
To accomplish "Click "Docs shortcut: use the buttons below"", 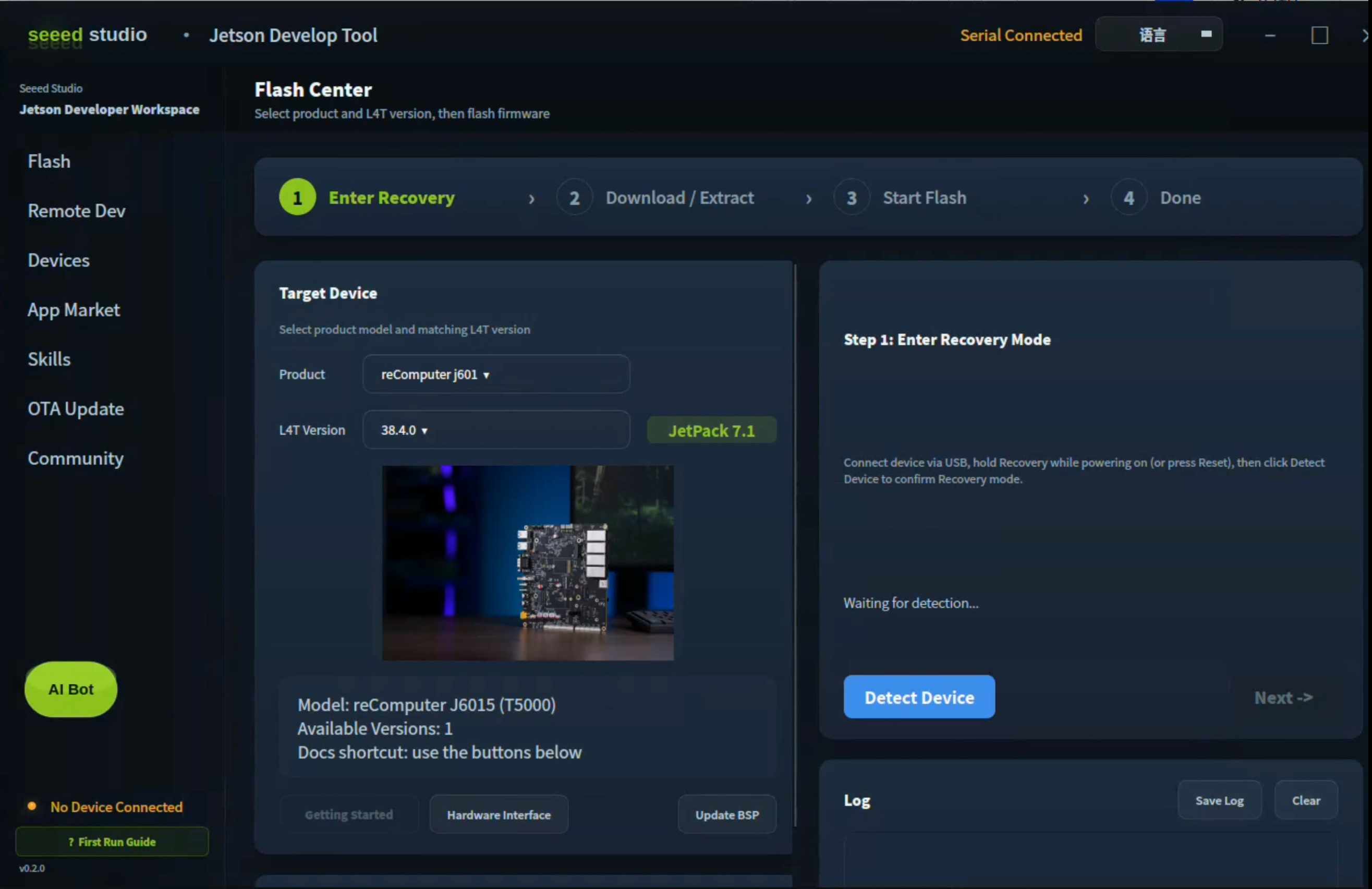I will pos(440,753).
